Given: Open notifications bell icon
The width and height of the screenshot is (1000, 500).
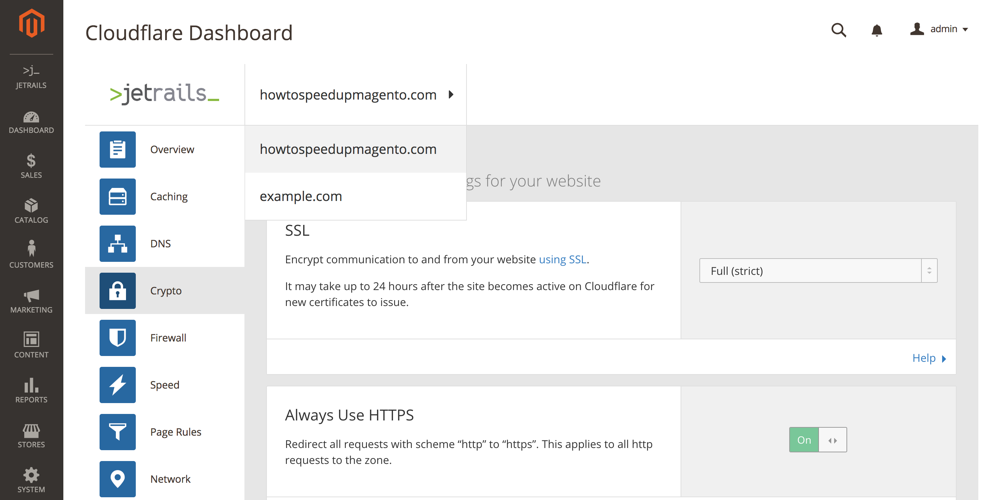Looking at the screenshot, I should [x=877, y=30].
